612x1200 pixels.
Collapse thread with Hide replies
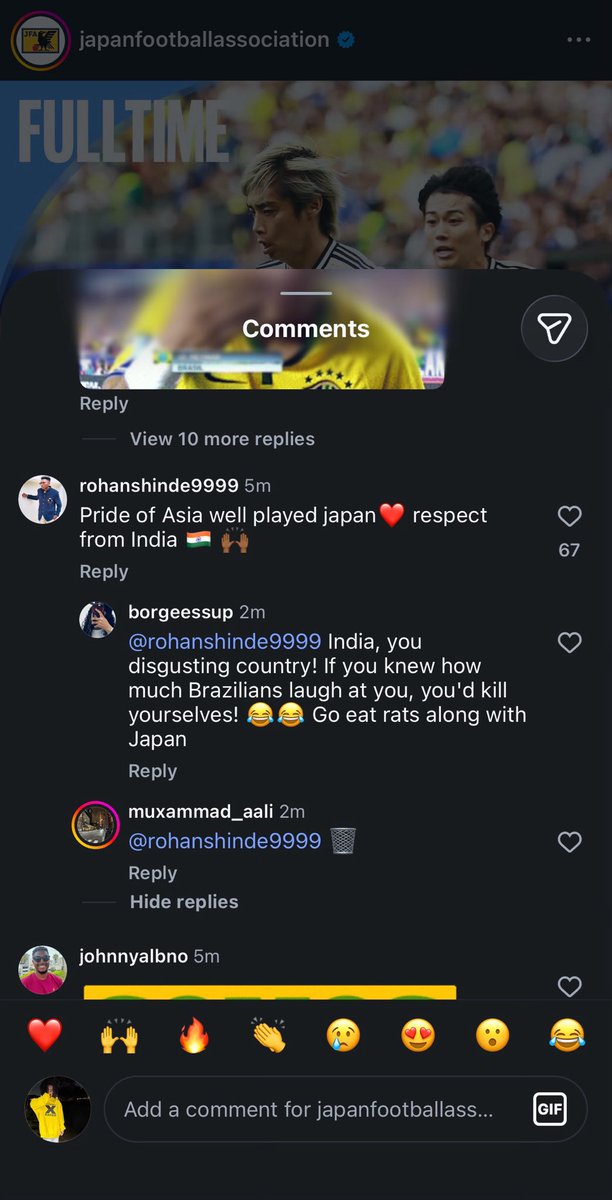tap(184, 902)
